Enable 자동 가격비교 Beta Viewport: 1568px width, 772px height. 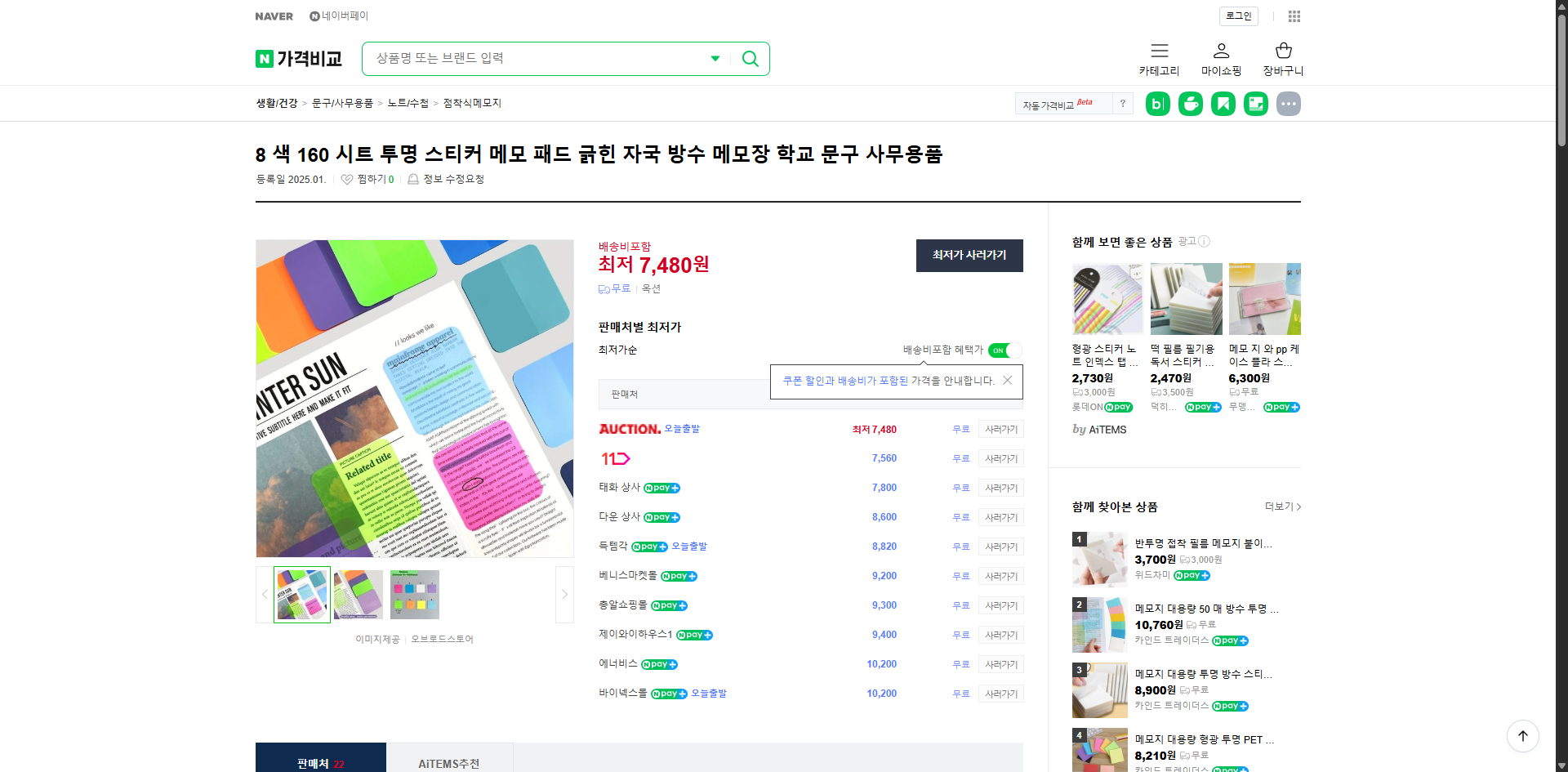[1056, 103]
